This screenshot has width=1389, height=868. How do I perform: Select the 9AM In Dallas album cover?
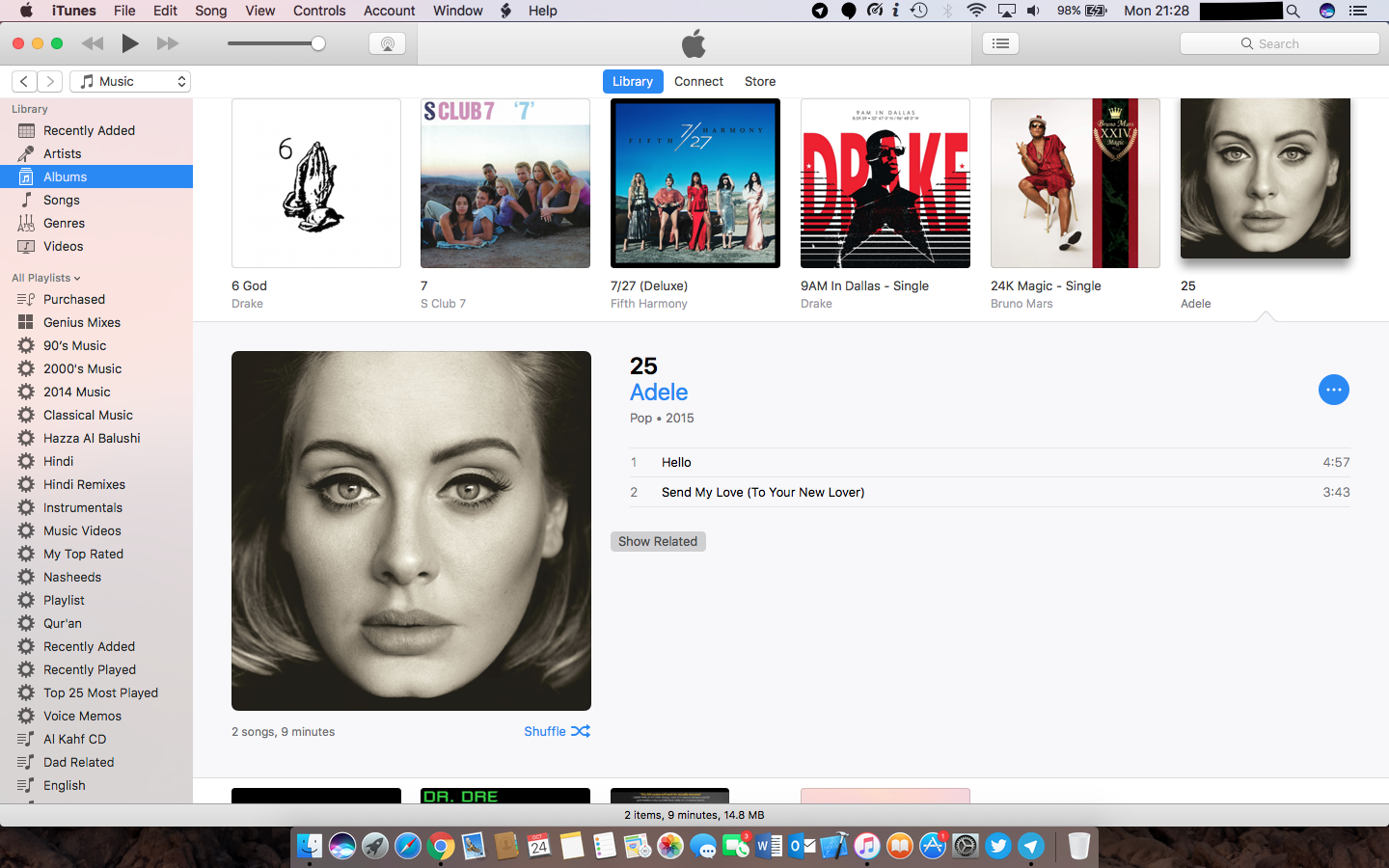coord(885,183)
